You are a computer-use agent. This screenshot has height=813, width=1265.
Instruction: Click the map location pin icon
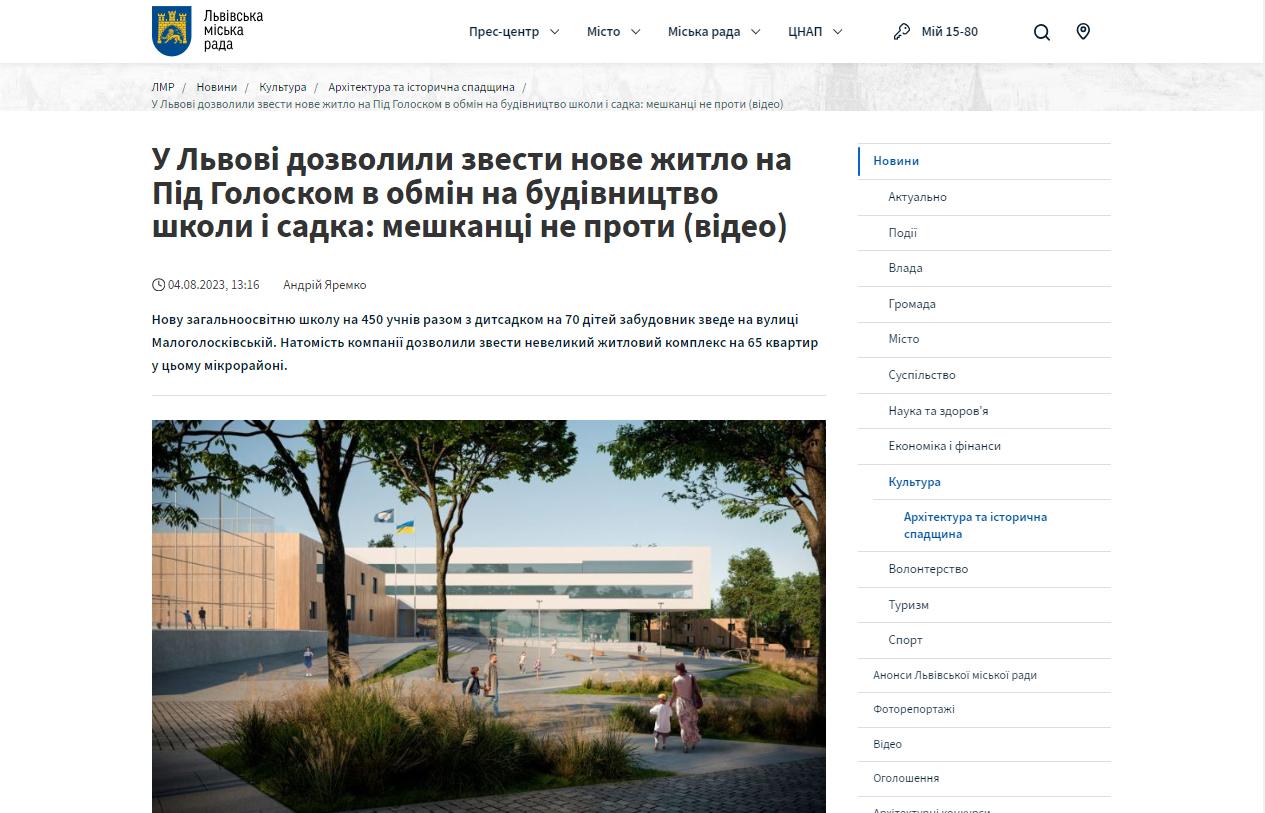[x=1083, y=32]
